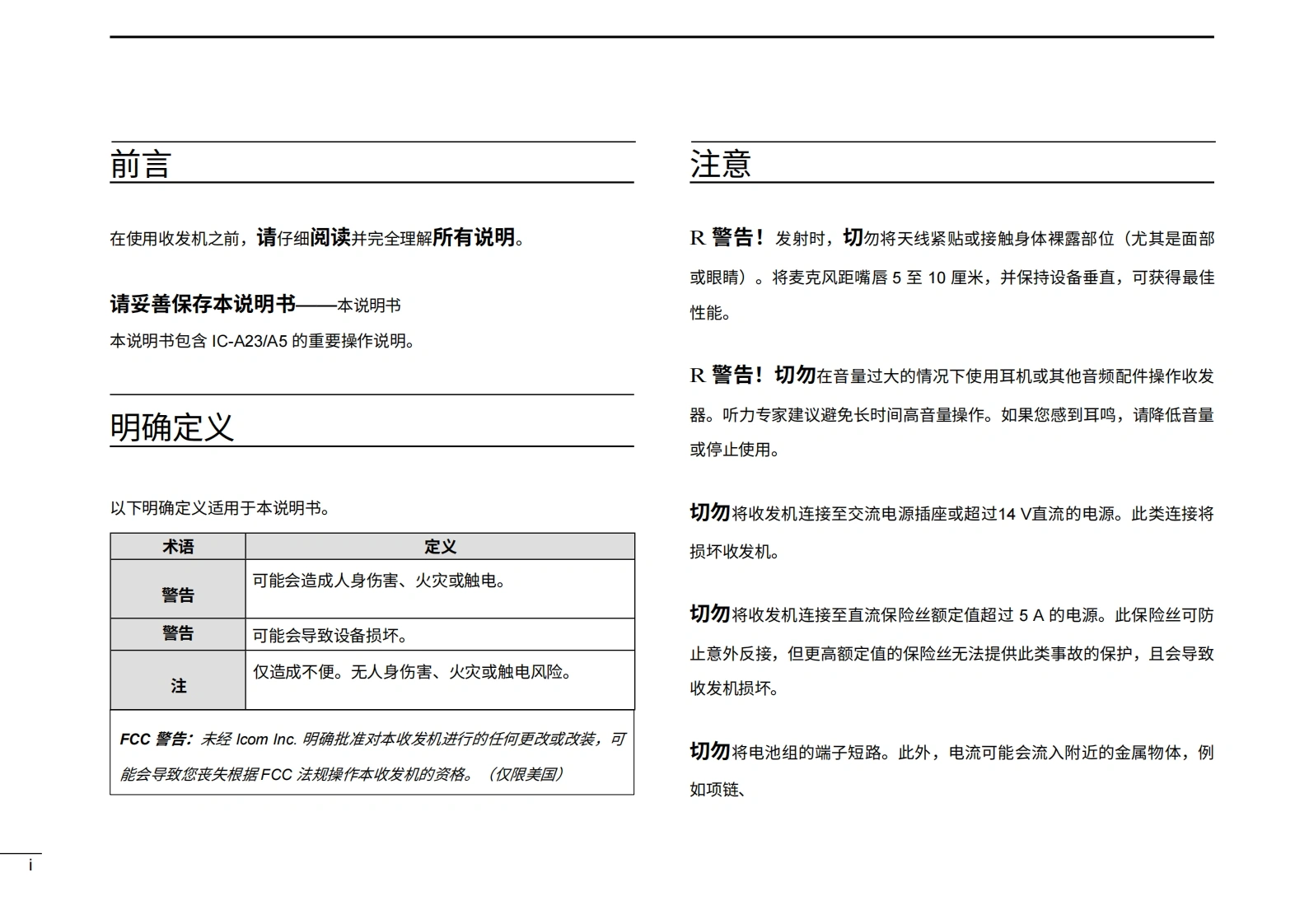The width and height of the screenshot is (1295, 924).
Task: Click the bold 所有说明 text in preface
Action: tap(474, 238)
